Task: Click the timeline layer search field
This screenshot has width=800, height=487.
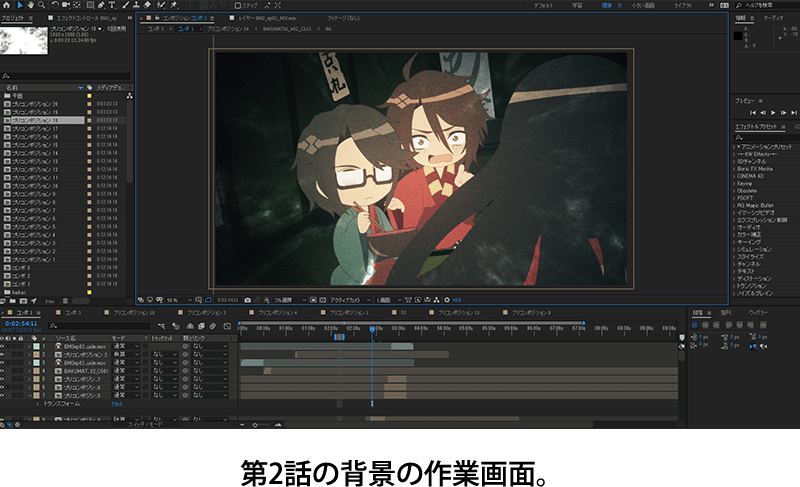Action: [100, 326]
